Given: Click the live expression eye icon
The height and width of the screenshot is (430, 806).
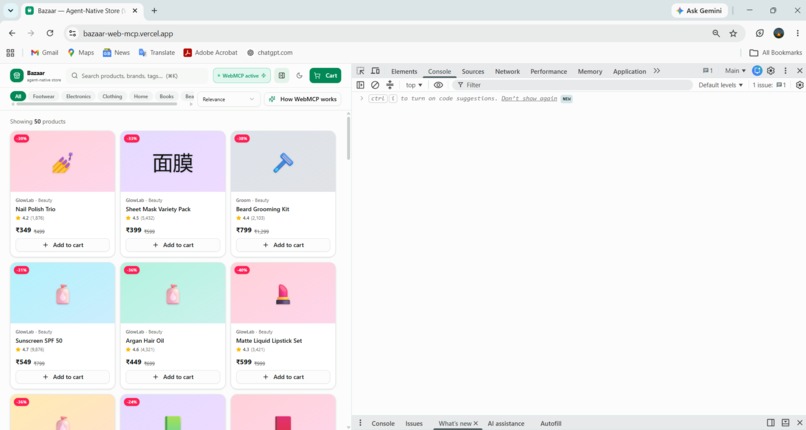Looking at the screenshot, I should click(x=438, y=85).
